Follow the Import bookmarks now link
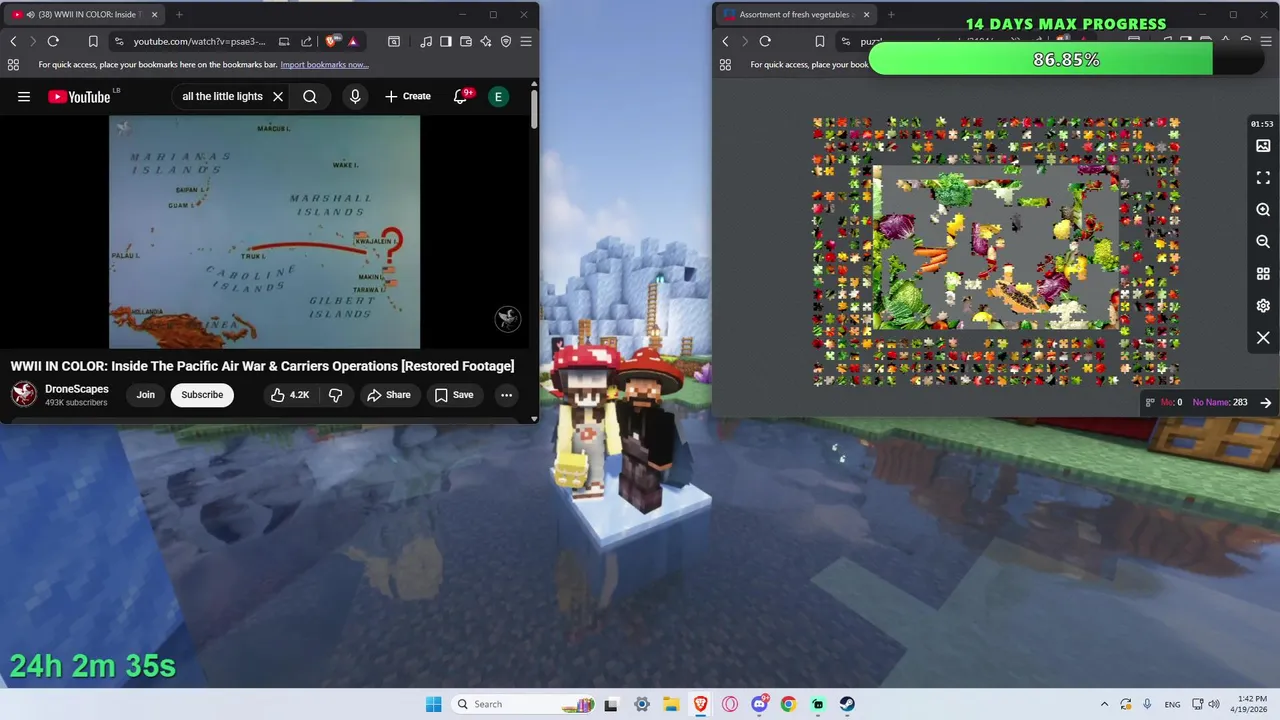Image resolution: width=1280 pixels, height=720 pixels. click(324, 65)
